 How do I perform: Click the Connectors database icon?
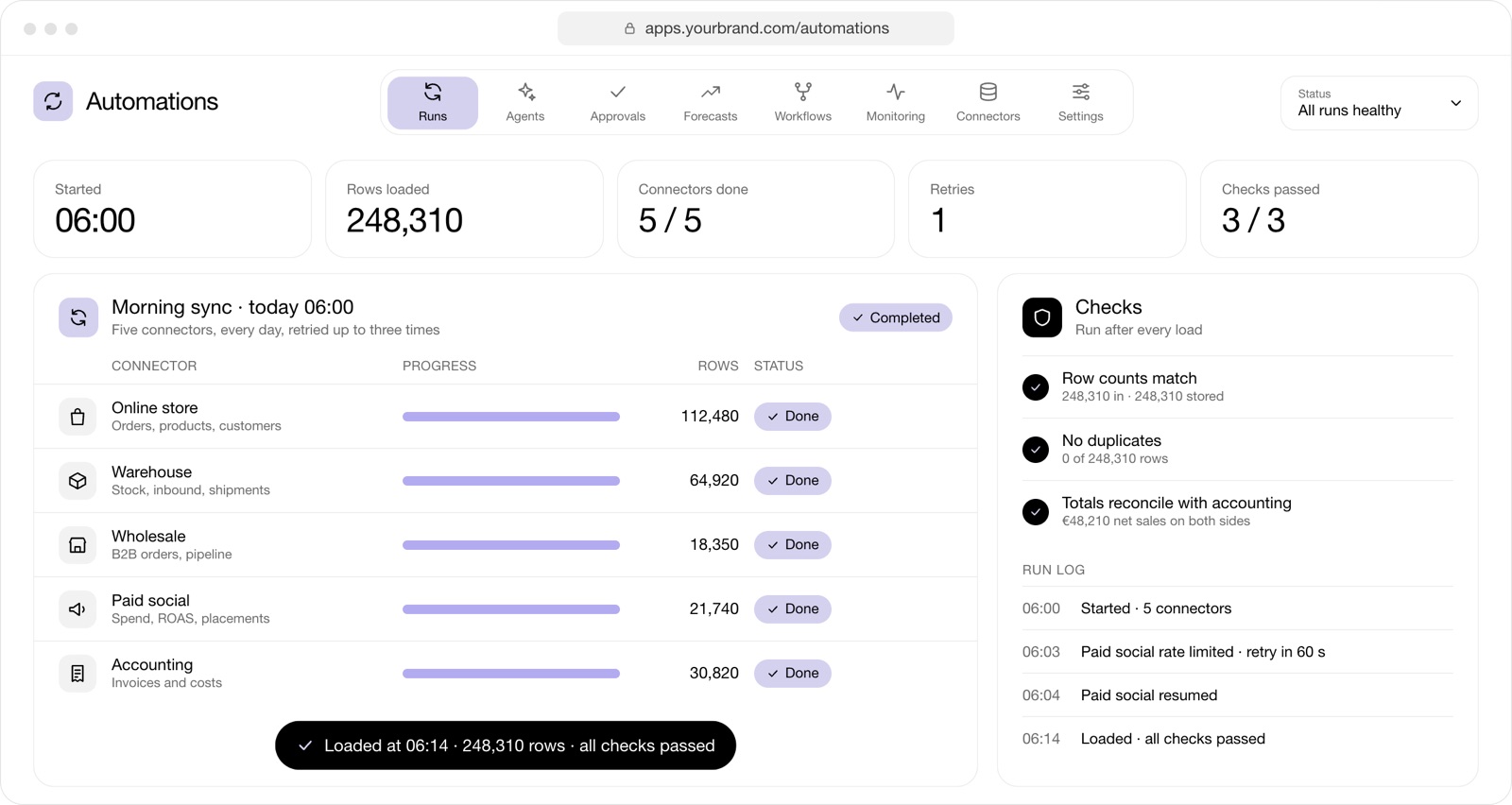coord(988,92)
